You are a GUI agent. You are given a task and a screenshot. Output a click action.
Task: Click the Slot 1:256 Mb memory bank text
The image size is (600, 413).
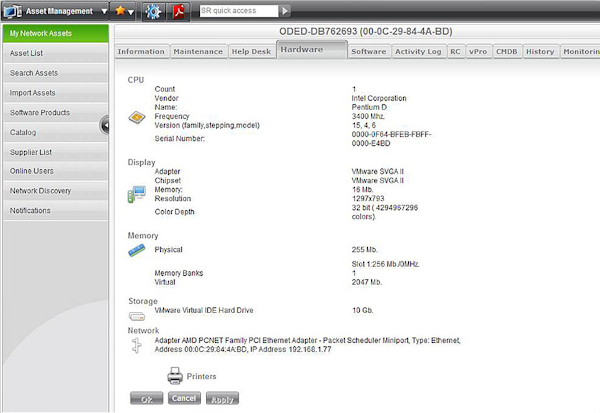click(385, 264)
